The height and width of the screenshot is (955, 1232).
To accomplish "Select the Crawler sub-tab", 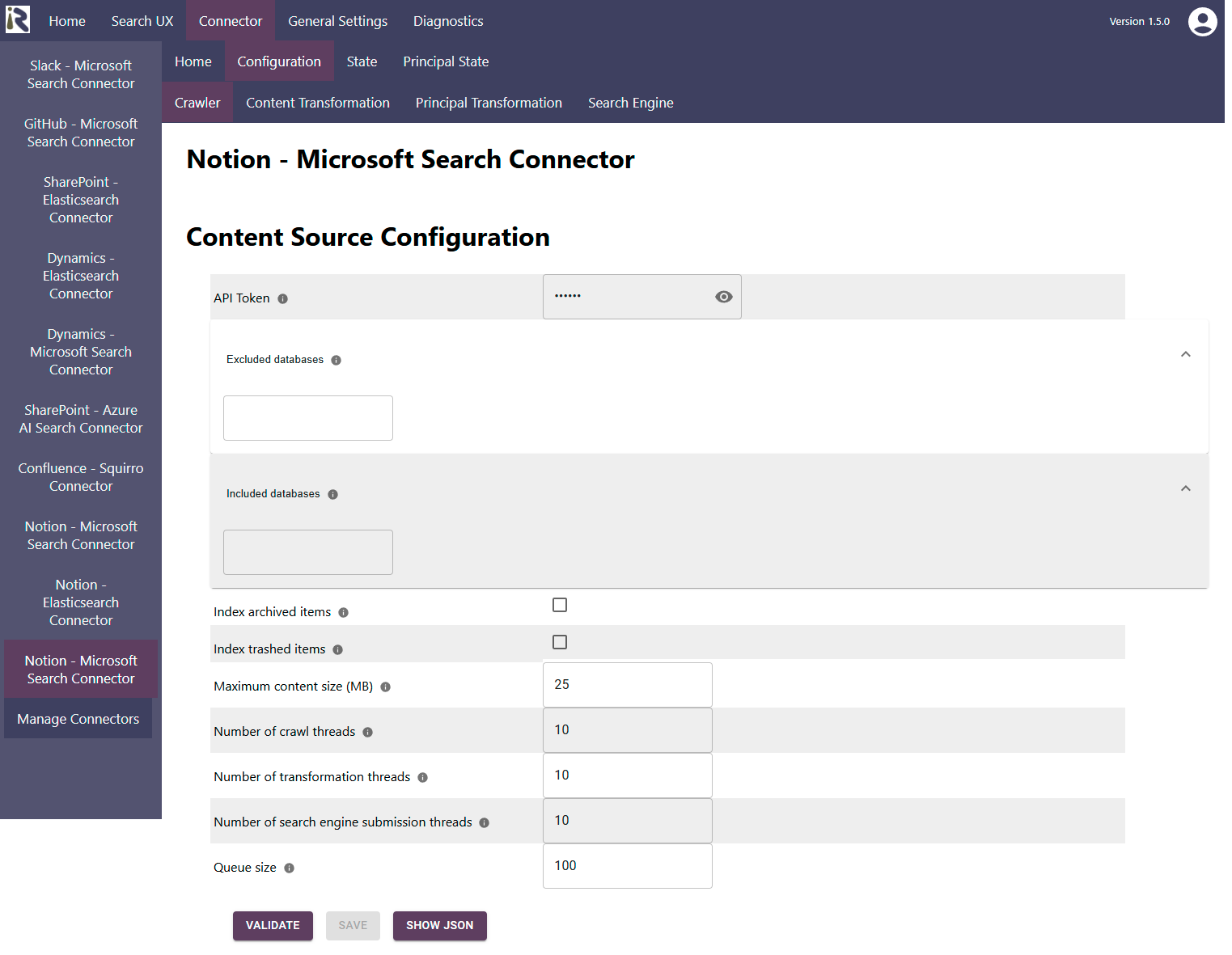I will [x=197, y=103].
